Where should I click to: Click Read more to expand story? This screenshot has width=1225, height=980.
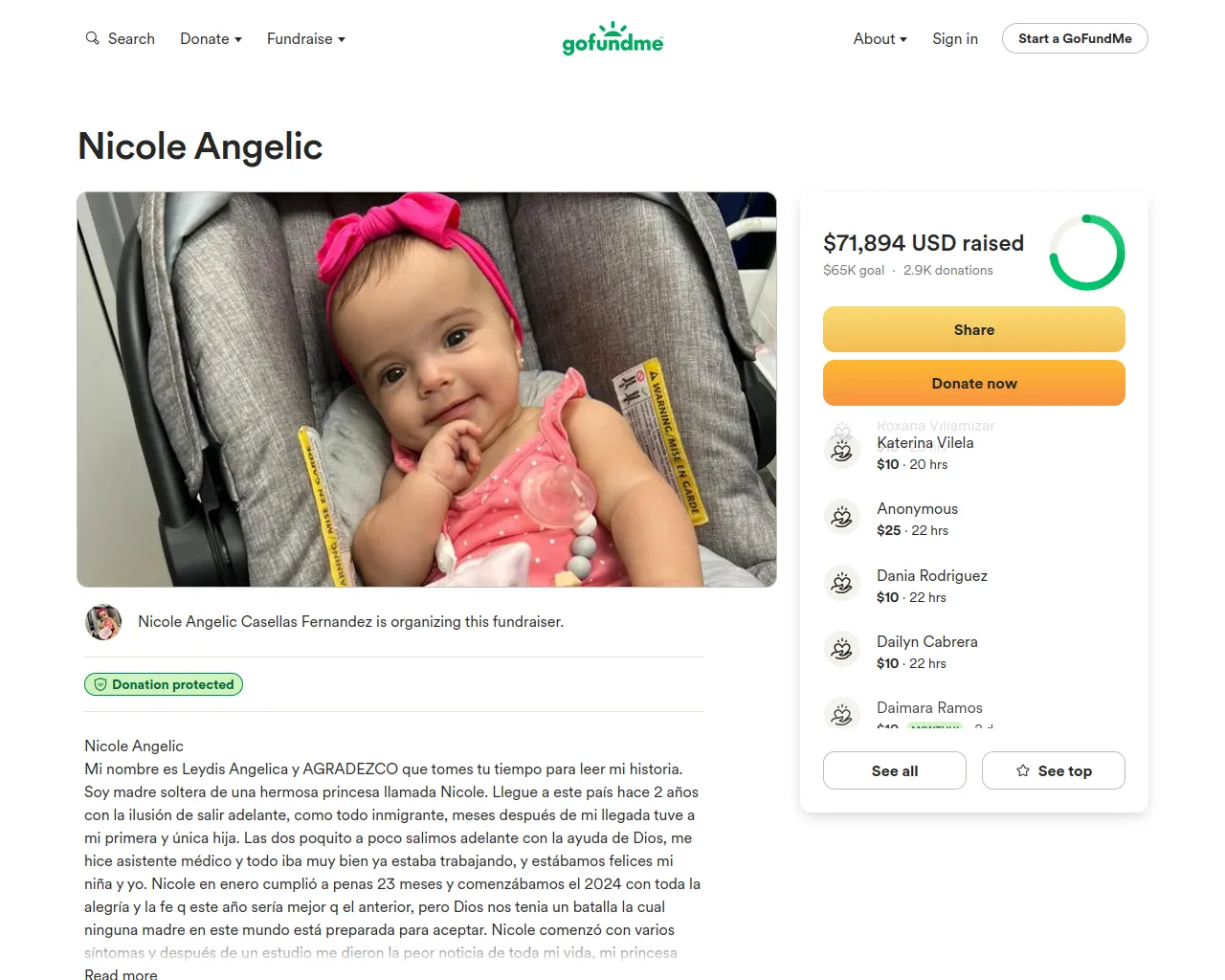(121, 973)
